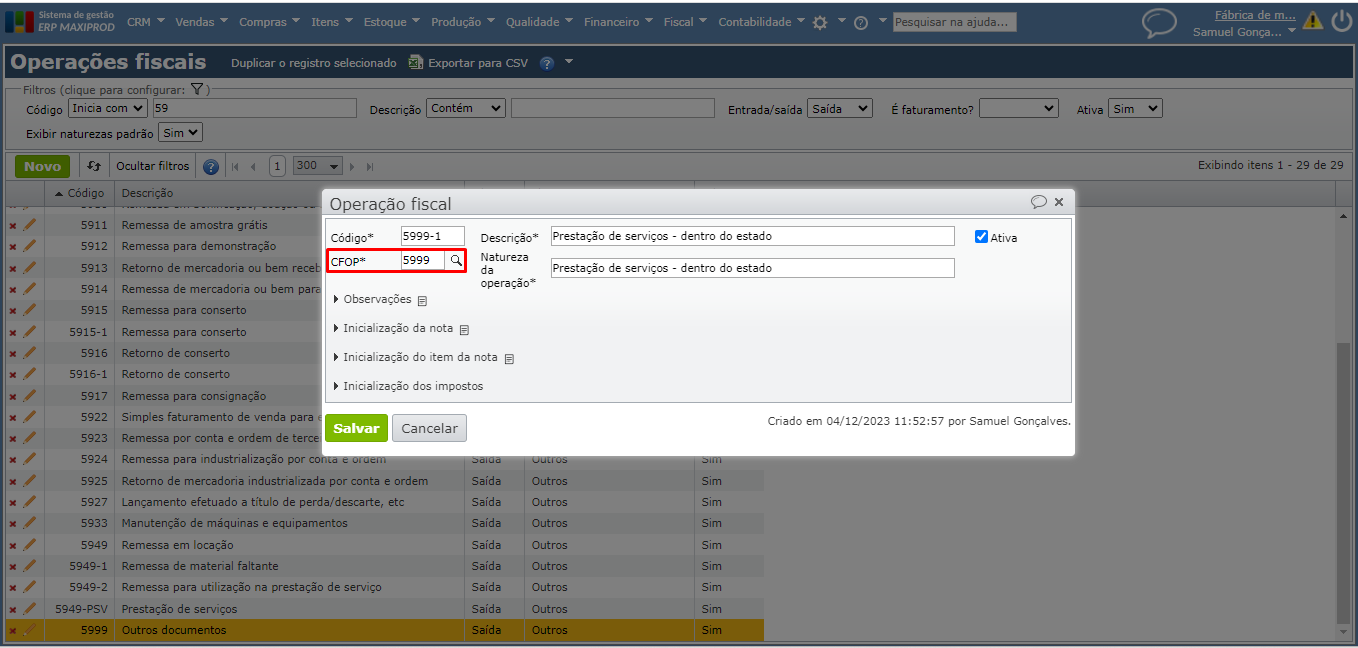The width and height of the screenshot is (1358, 648).
Task: Sort the list by Código column header
Action: (79, 192)
